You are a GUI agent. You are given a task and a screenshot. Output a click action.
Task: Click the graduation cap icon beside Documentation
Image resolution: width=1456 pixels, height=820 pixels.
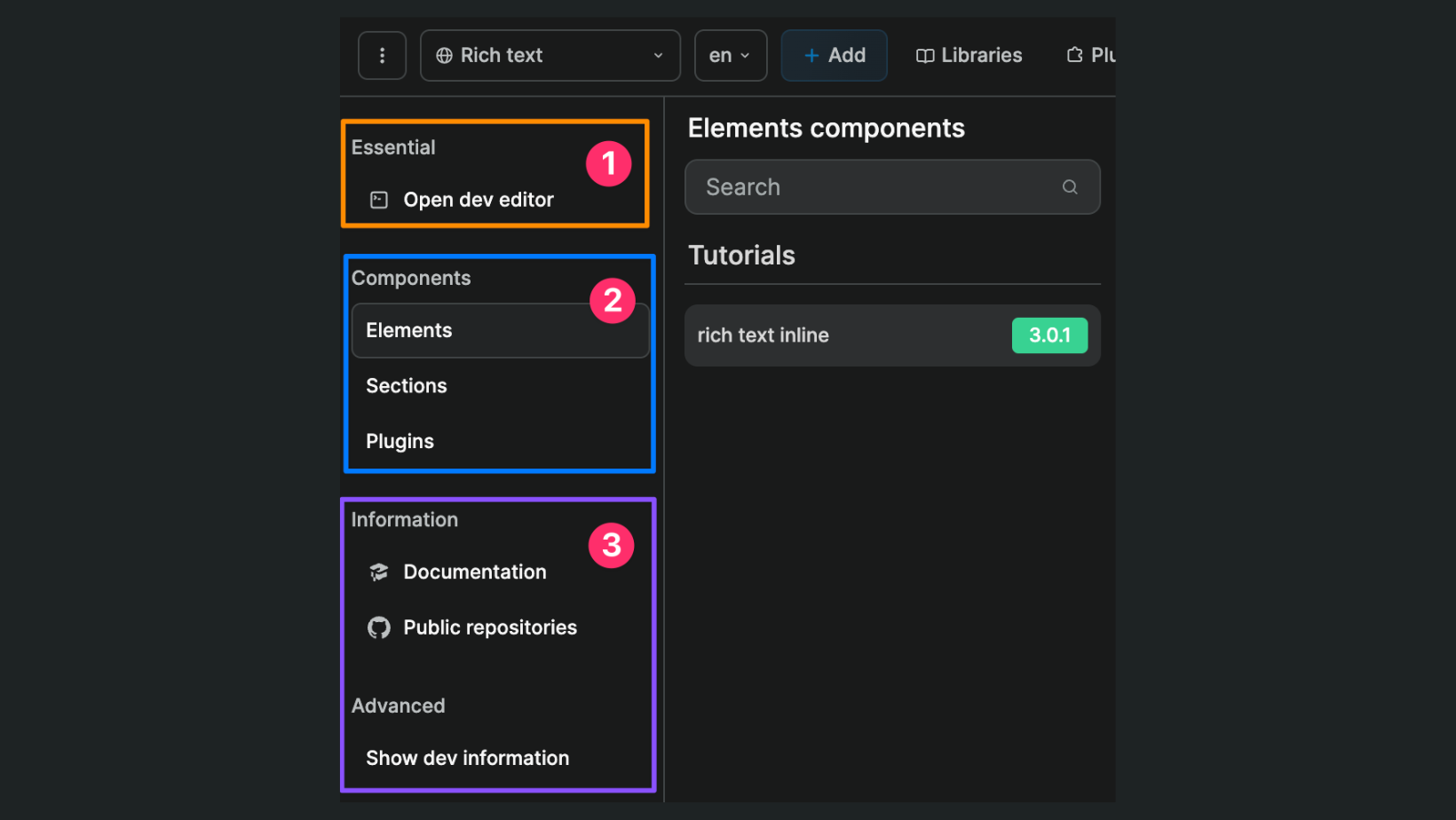click(x=378, y=572)
